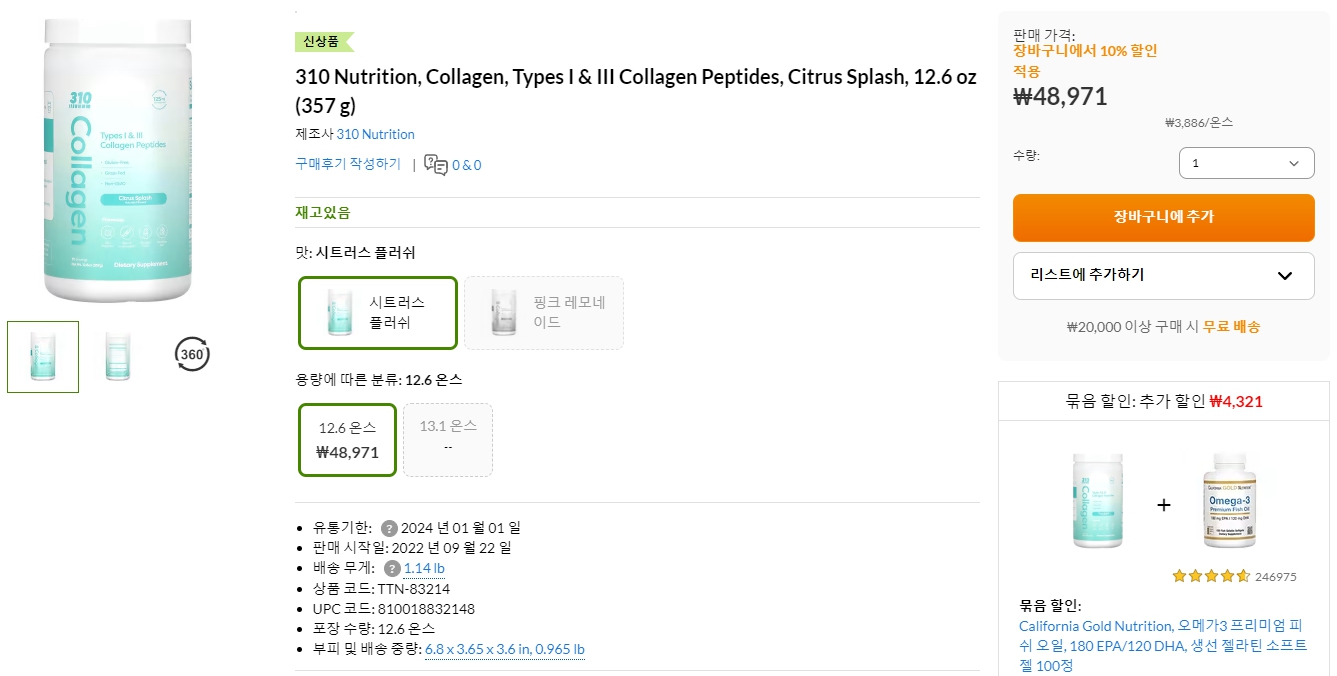Viewport: 1337px width, 676px height.
Task: Open the 1.14 lb shipping weight link
Action: pyautogui.click(x=422, y=567)
